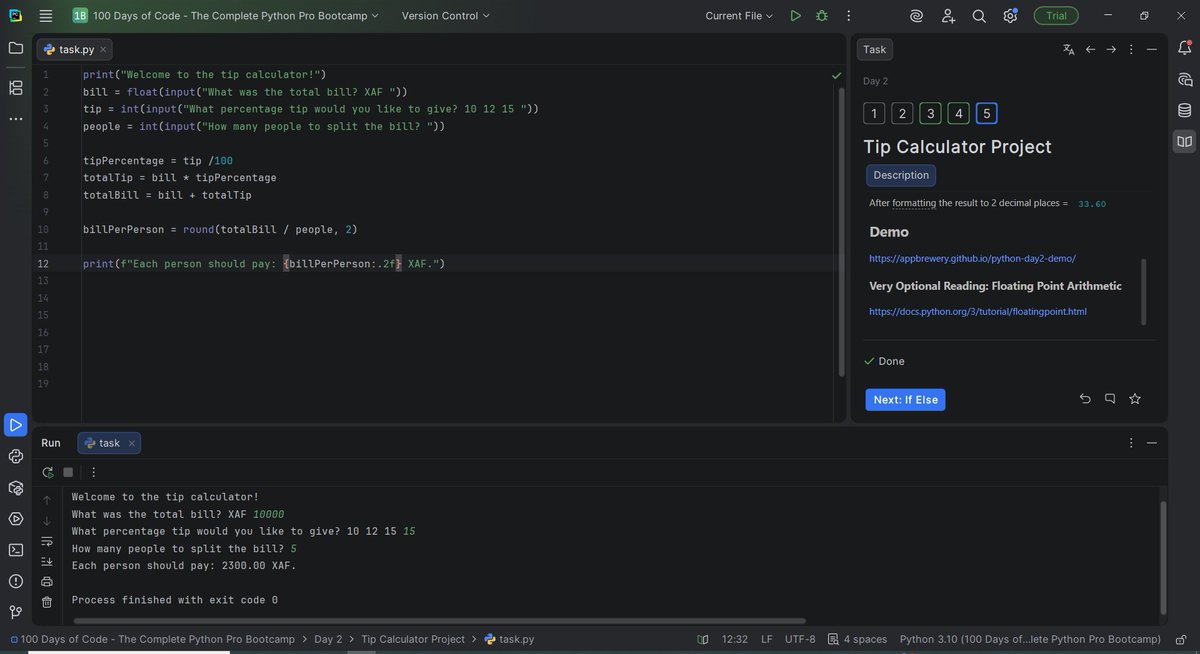The image size is (1200, 654).
Task: Go to previous task arrow
Action: tap(1091, 49)
